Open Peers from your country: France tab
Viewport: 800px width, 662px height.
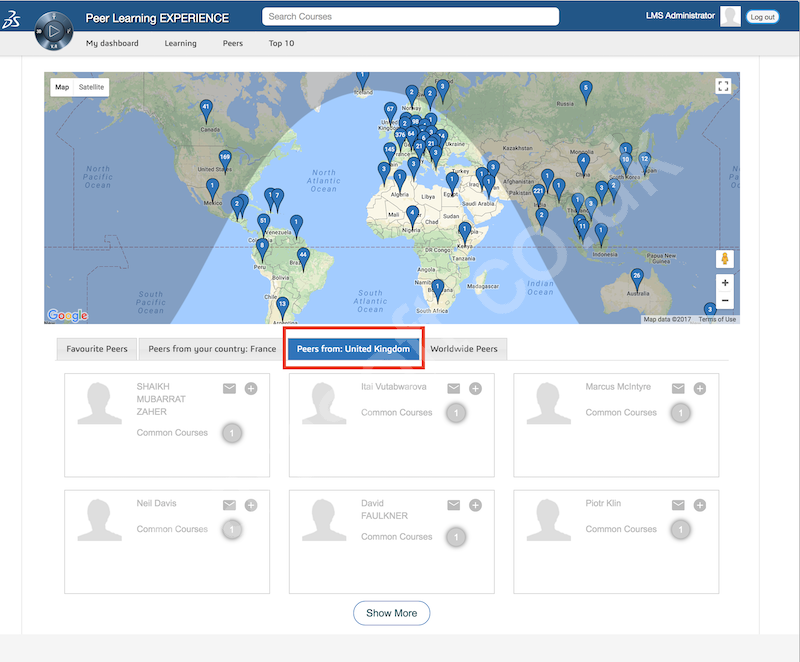(x=212, y=349)
